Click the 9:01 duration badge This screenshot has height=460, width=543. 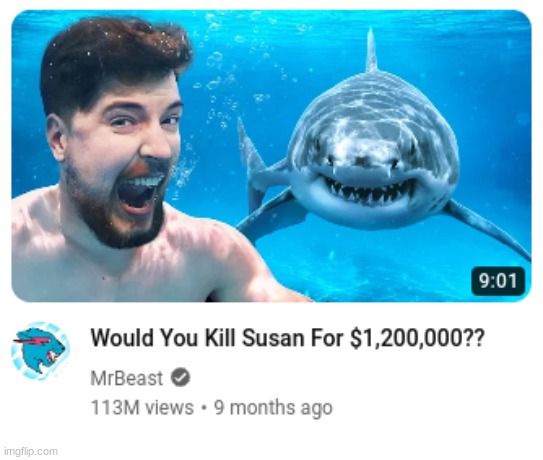pyautogui.click(x=498, y=281)
